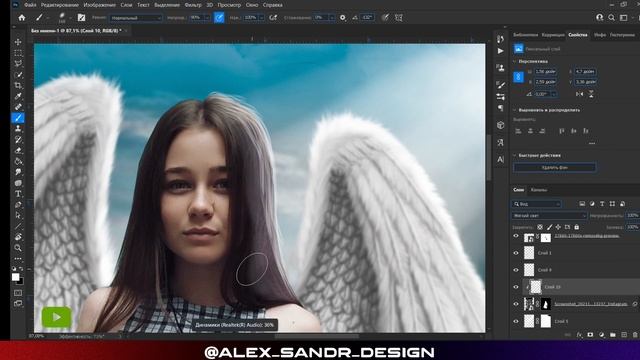Select the Hand tool
Screen dimensions: 640x360
point(18,237)
